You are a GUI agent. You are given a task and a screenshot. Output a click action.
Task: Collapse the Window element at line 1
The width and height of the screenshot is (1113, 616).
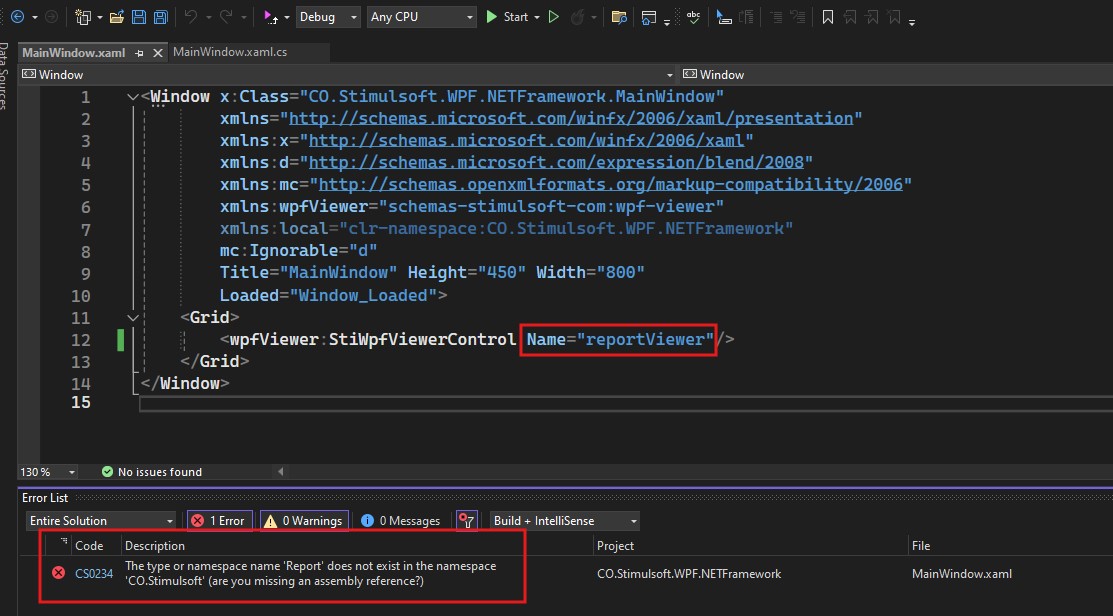[x=133, y=97]
